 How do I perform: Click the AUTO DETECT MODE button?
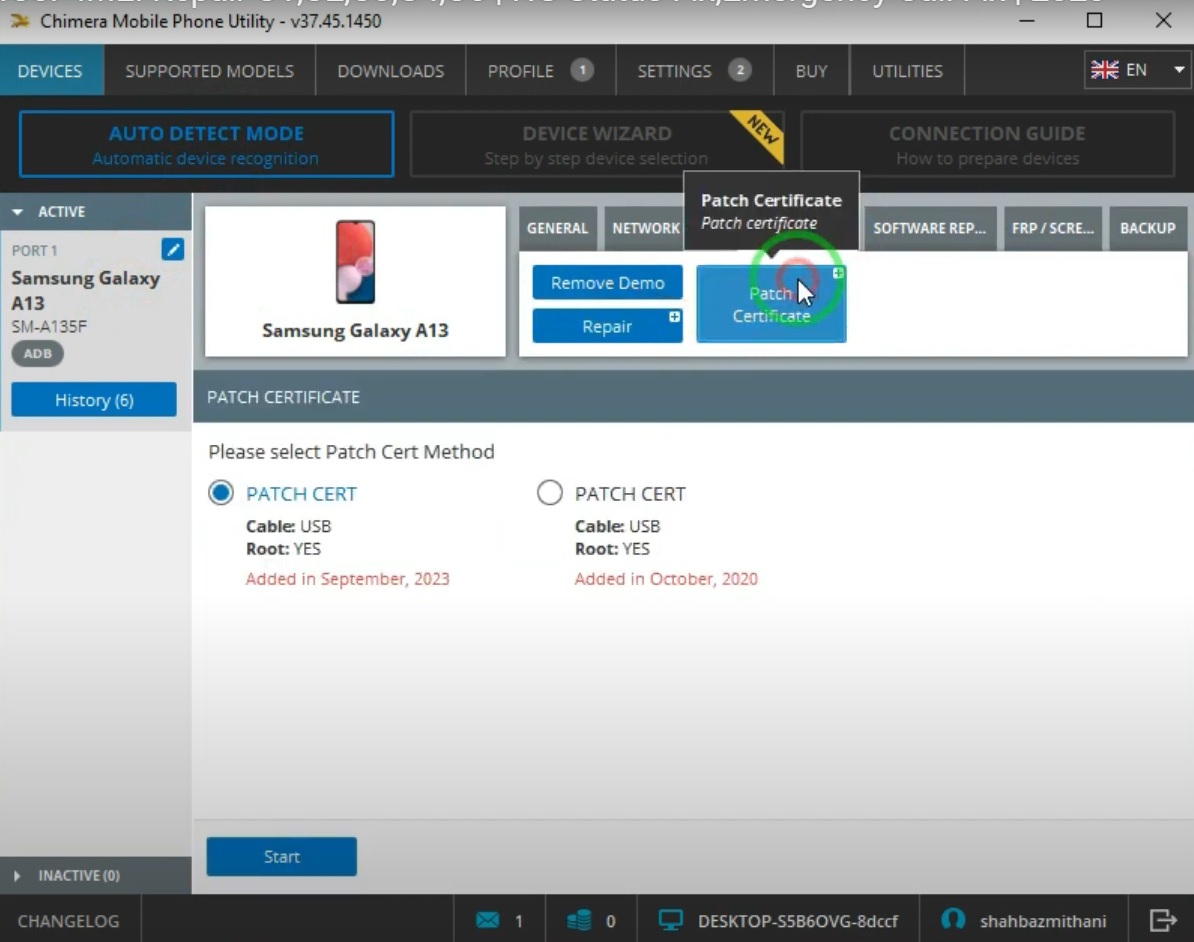(x=206, y=144)
